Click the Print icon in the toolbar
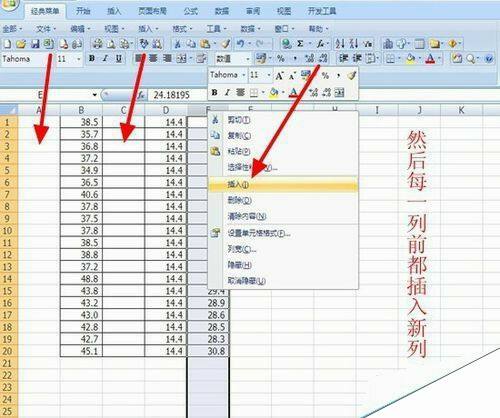The height and width of the screenshot is (418, 500). tap(98, 44)
